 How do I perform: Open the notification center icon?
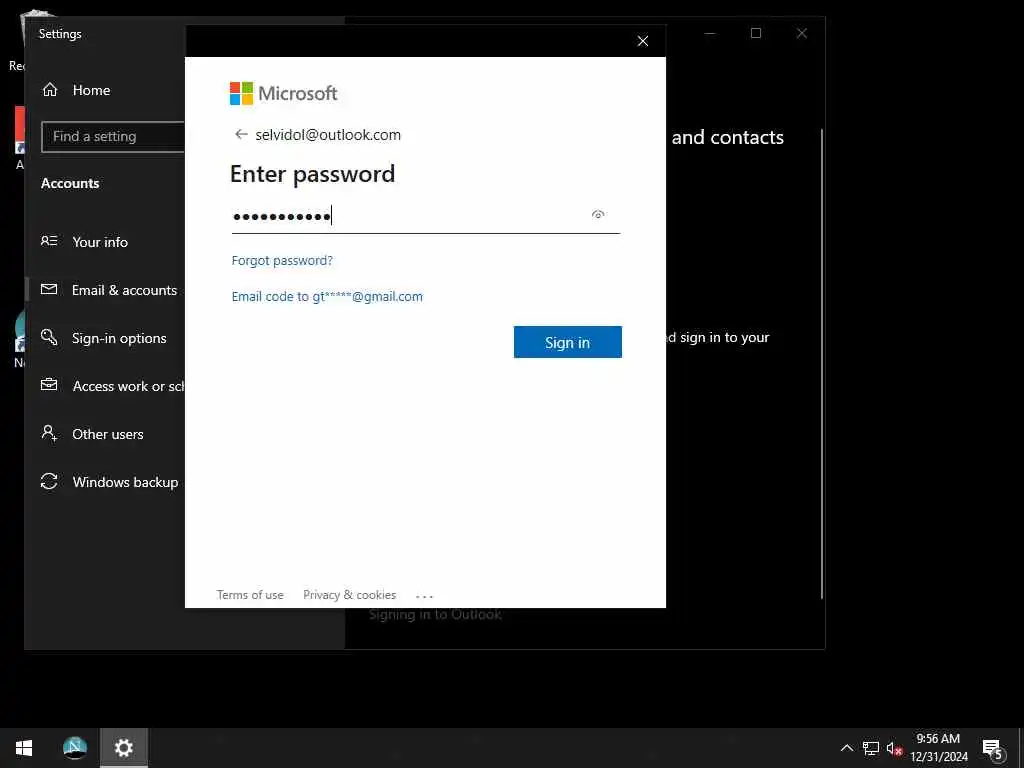point(993,748)
